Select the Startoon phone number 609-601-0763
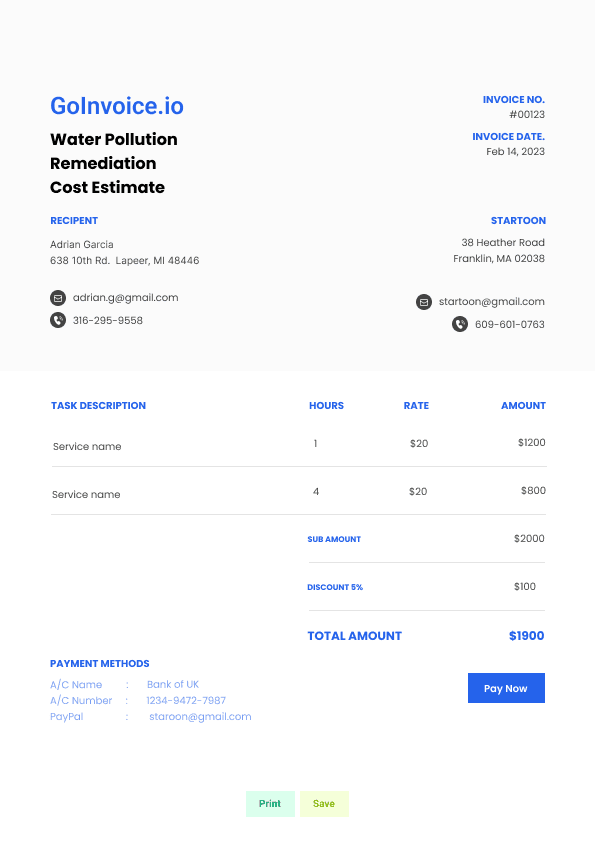Viewport: 595px width, 842px height. pos(510,324)
